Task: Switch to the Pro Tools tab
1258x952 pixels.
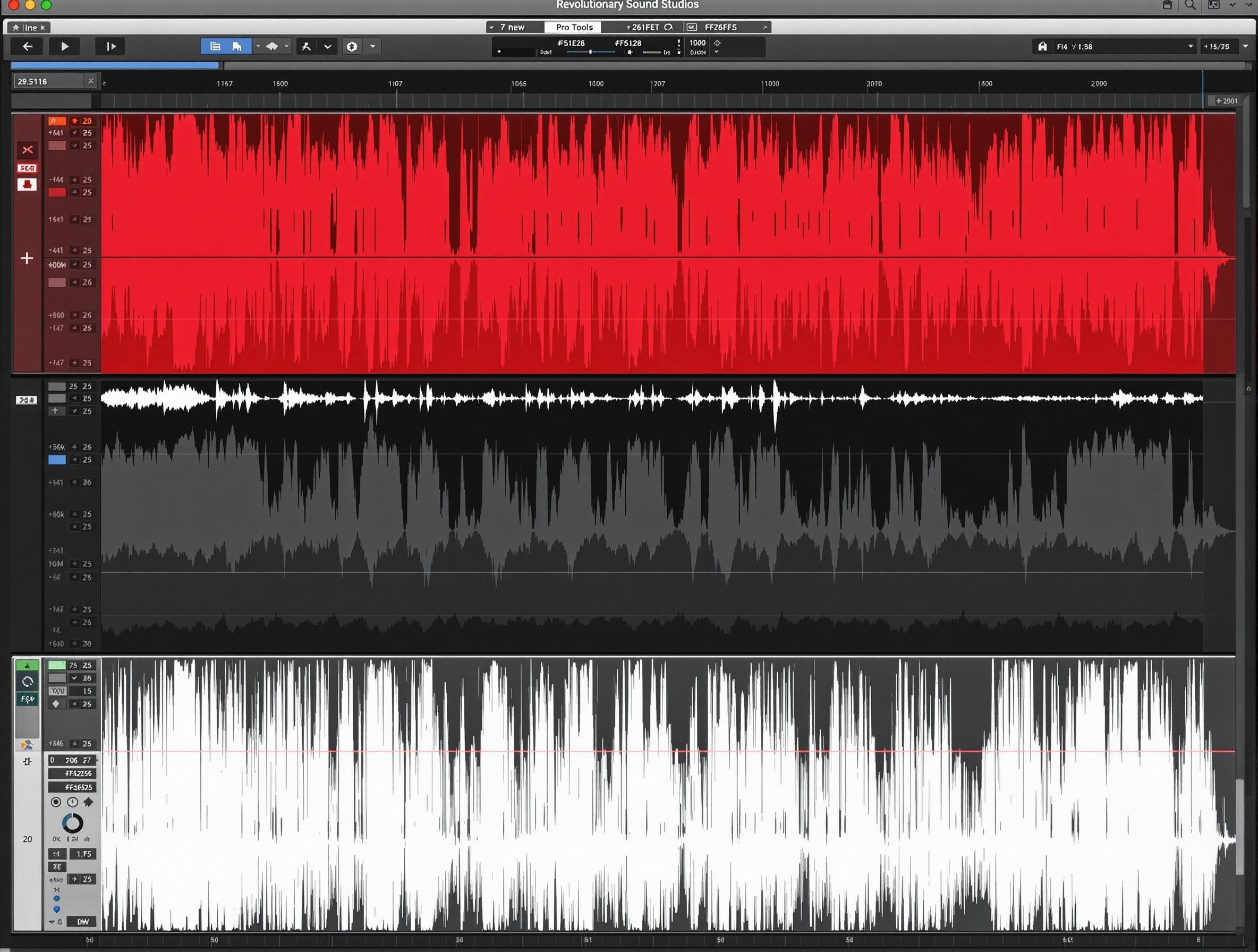Action: point(574,27)
